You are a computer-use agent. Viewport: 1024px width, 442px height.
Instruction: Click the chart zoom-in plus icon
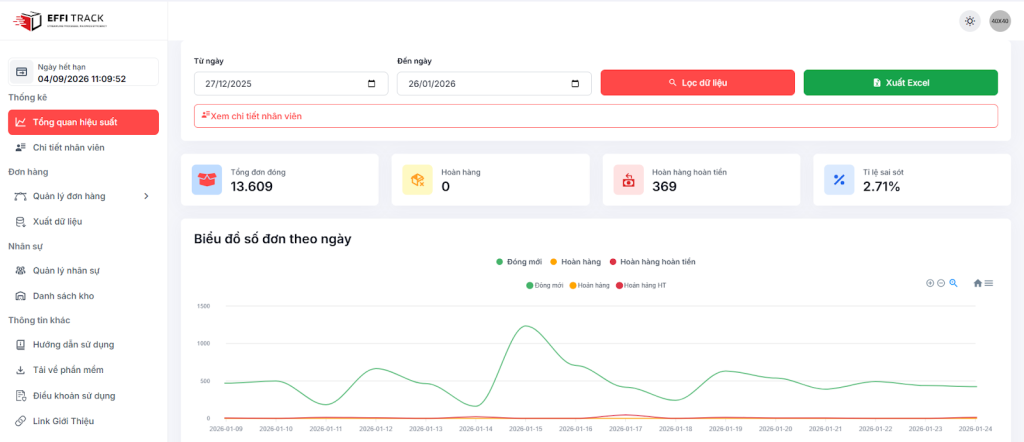pyautogui.click(x=930, y=283)
